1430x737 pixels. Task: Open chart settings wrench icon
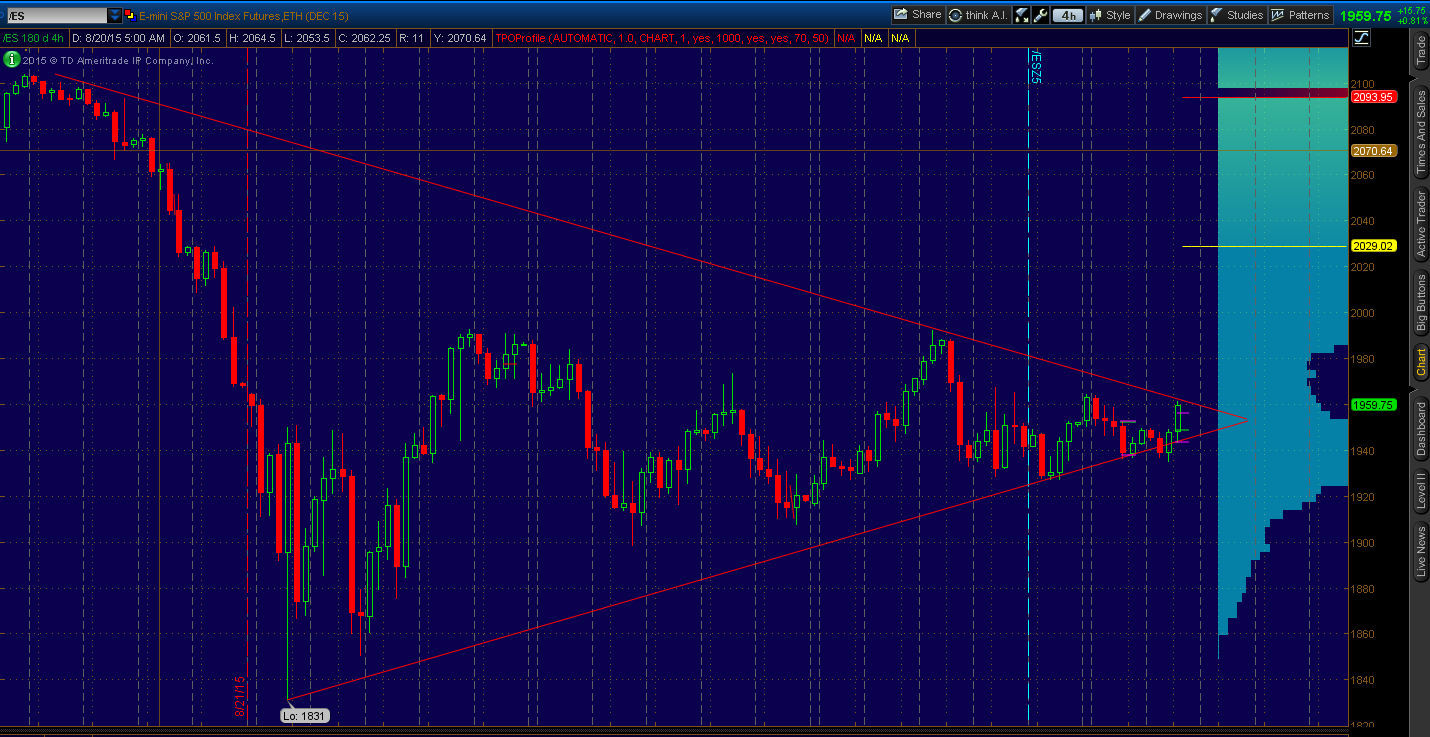coord(1041,15)
